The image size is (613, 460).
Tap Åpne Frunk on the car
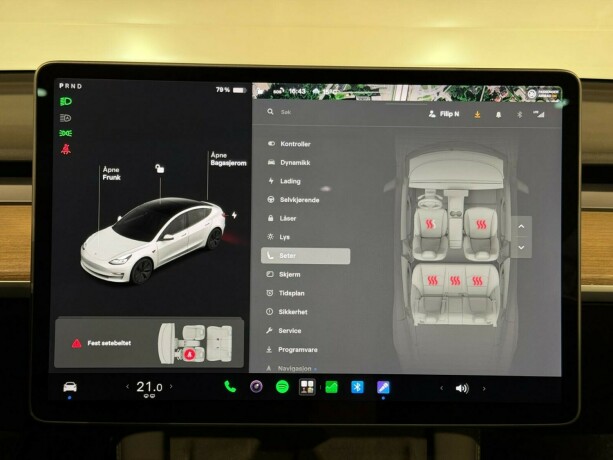(111, 173)
